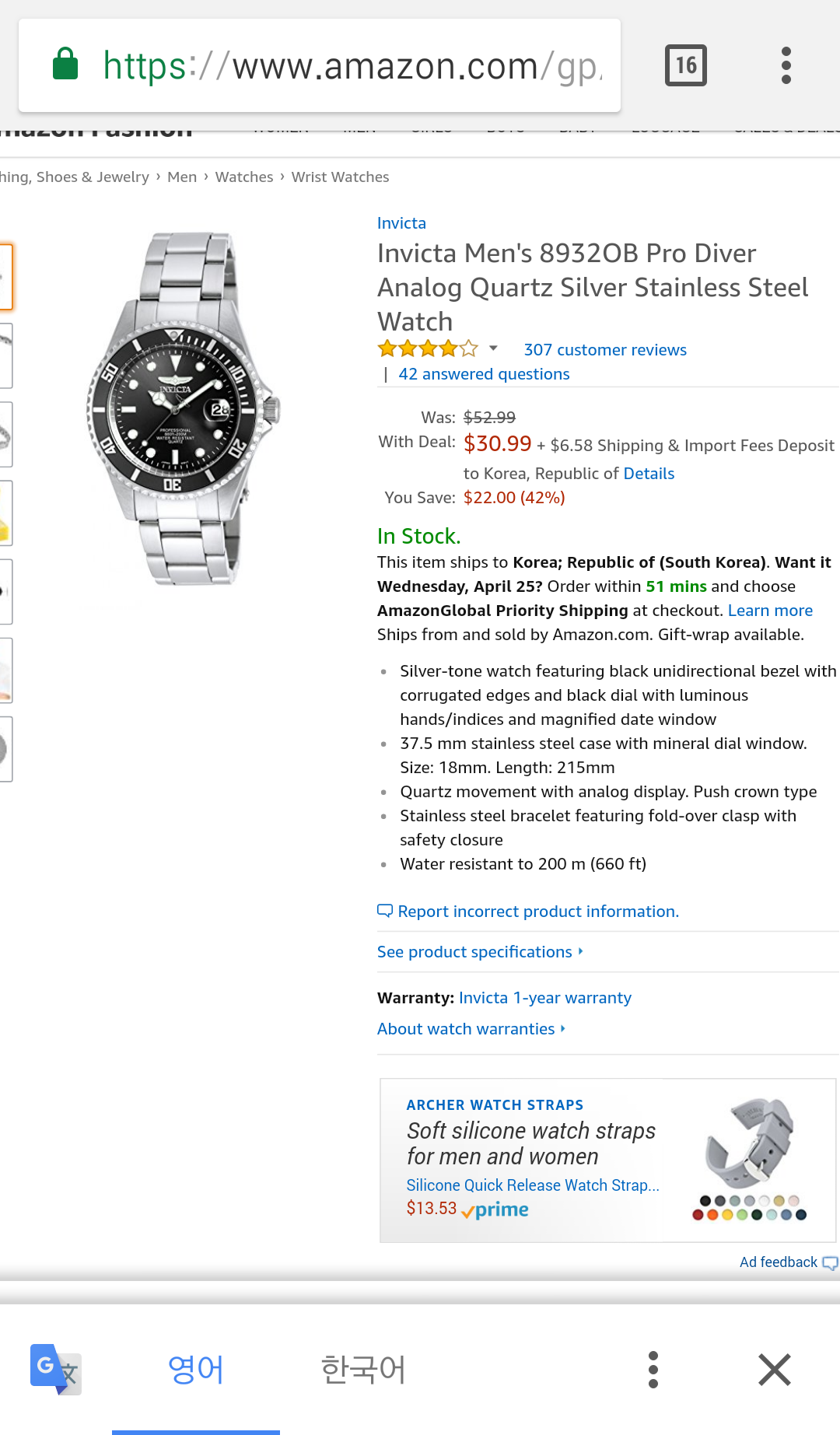840x1435 pixels.
Task: Open the 307 customer reviews link
Action: (x=605, y=350)
